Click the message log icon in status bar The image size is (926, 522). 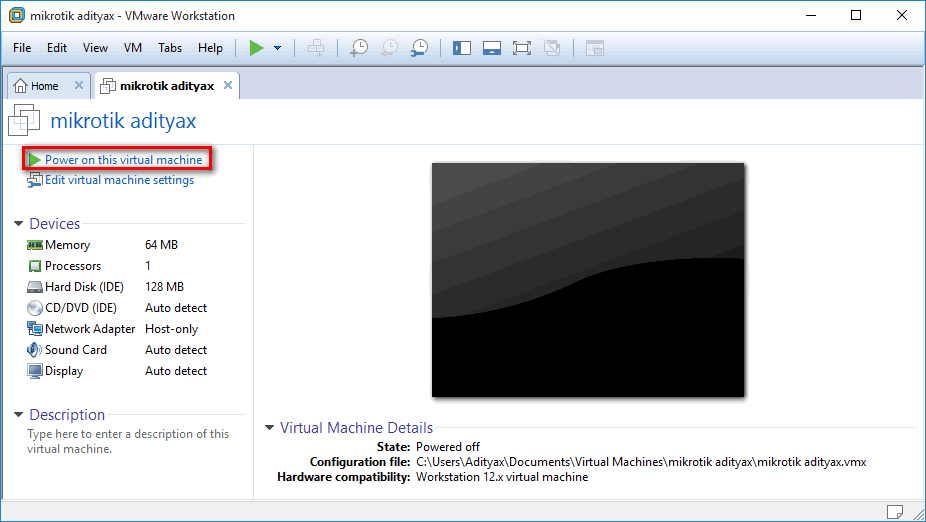(895, 511)
